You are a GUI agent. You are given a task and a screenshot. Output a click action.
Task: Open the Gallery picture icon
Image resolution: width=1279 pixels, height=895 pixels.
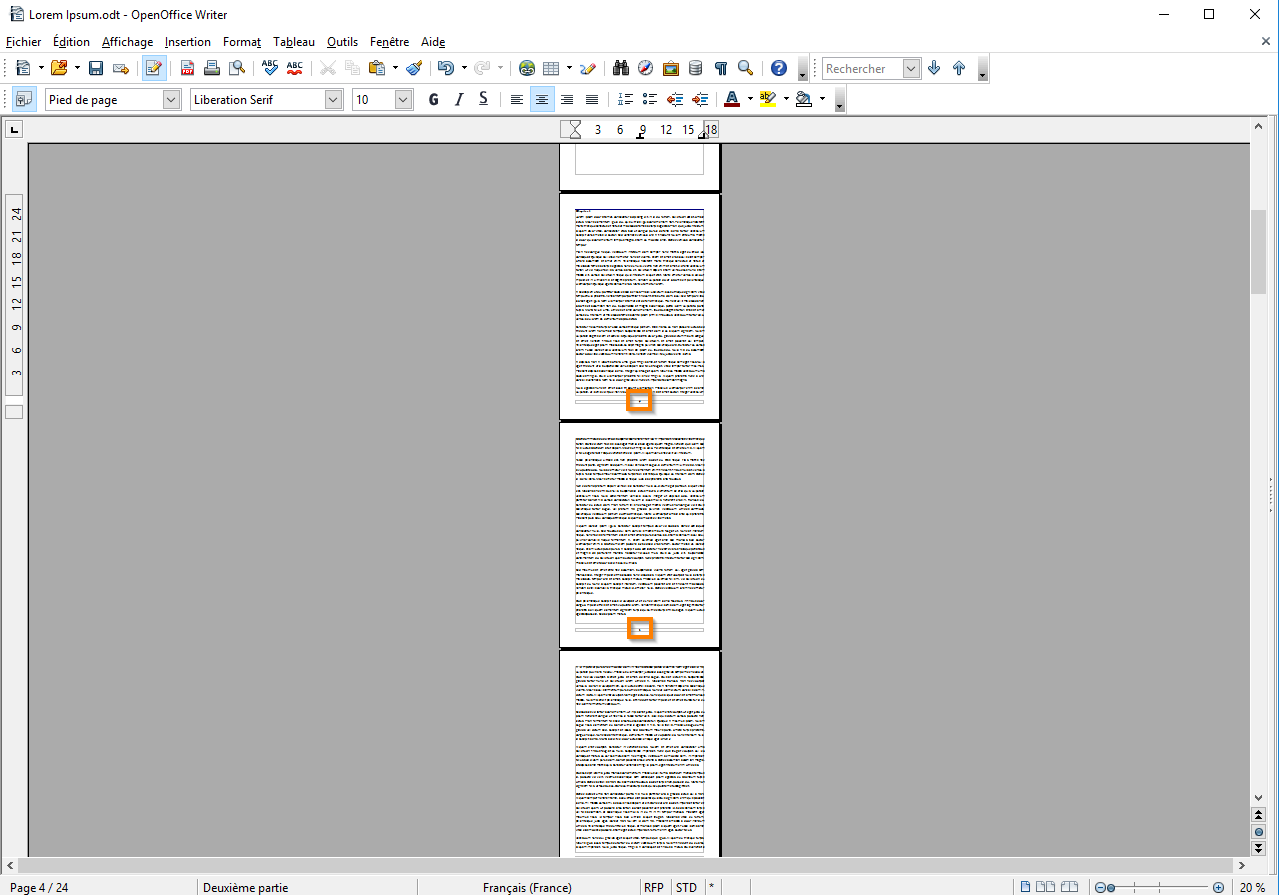pos(671,68)
